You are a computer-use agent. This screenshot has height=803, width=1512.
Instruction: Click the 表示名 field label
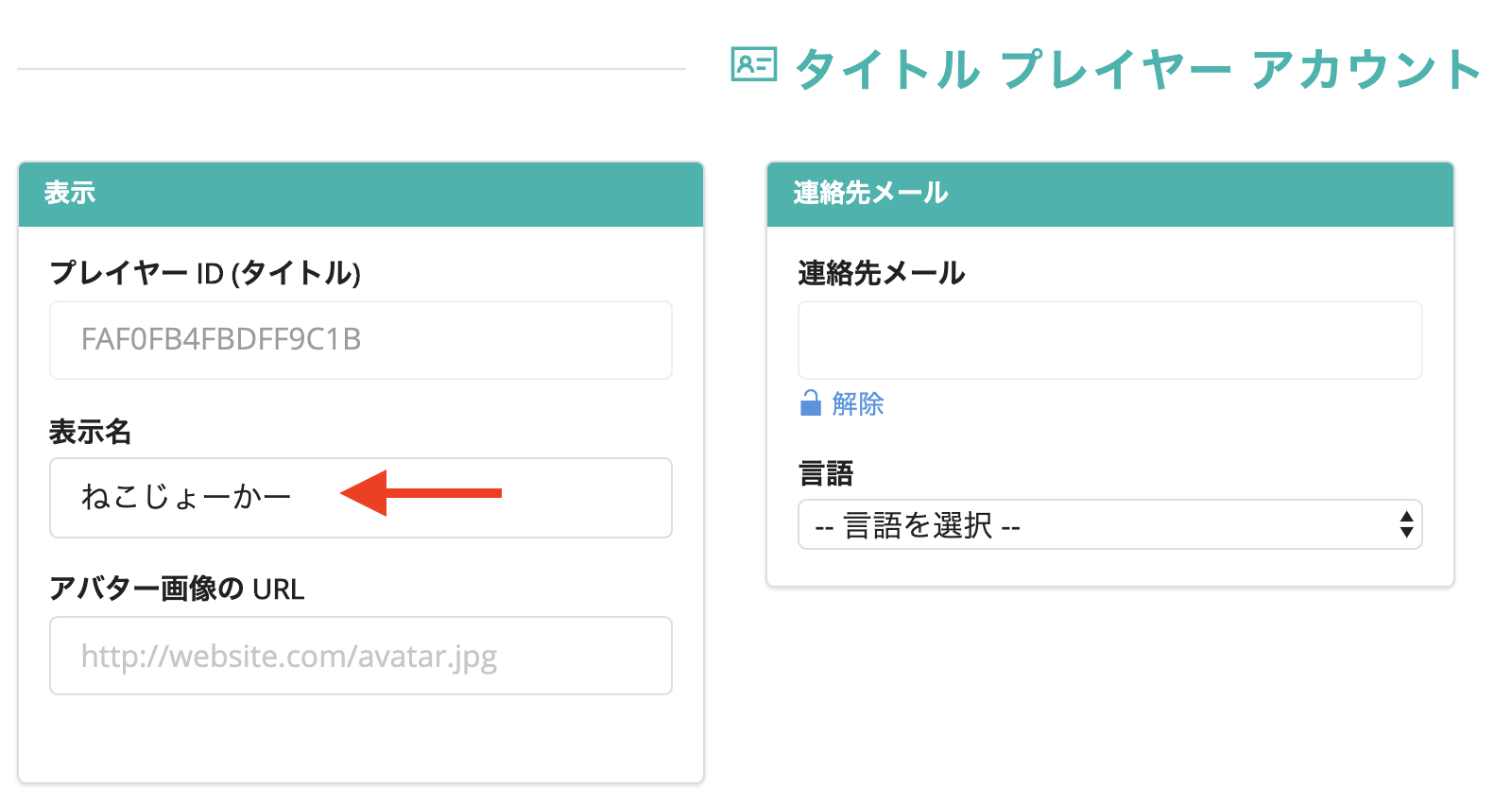point(90,432)
